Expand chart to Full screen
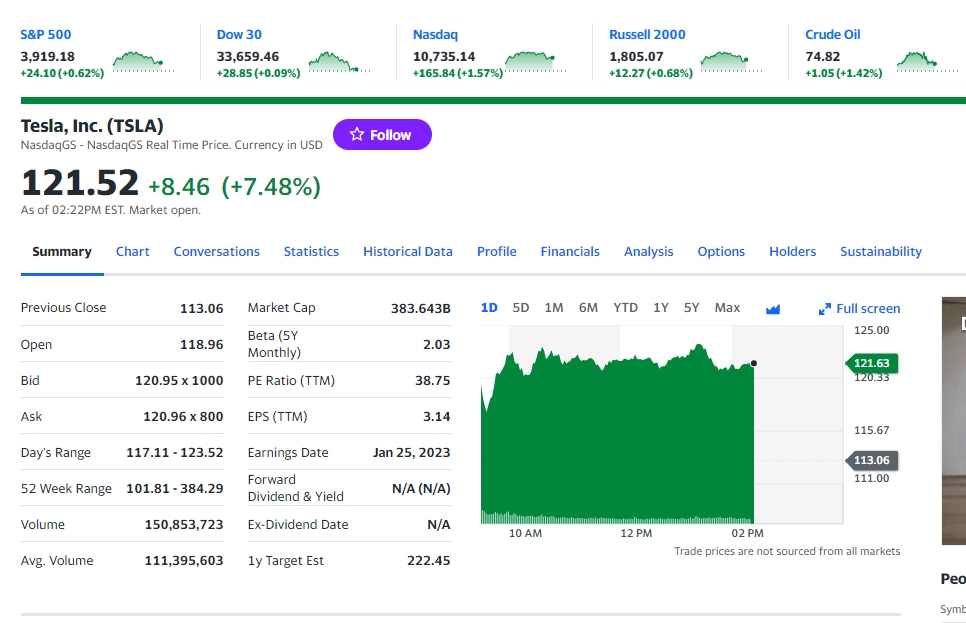966x623 pixels. pyautogui.click(x=859, y=309)
